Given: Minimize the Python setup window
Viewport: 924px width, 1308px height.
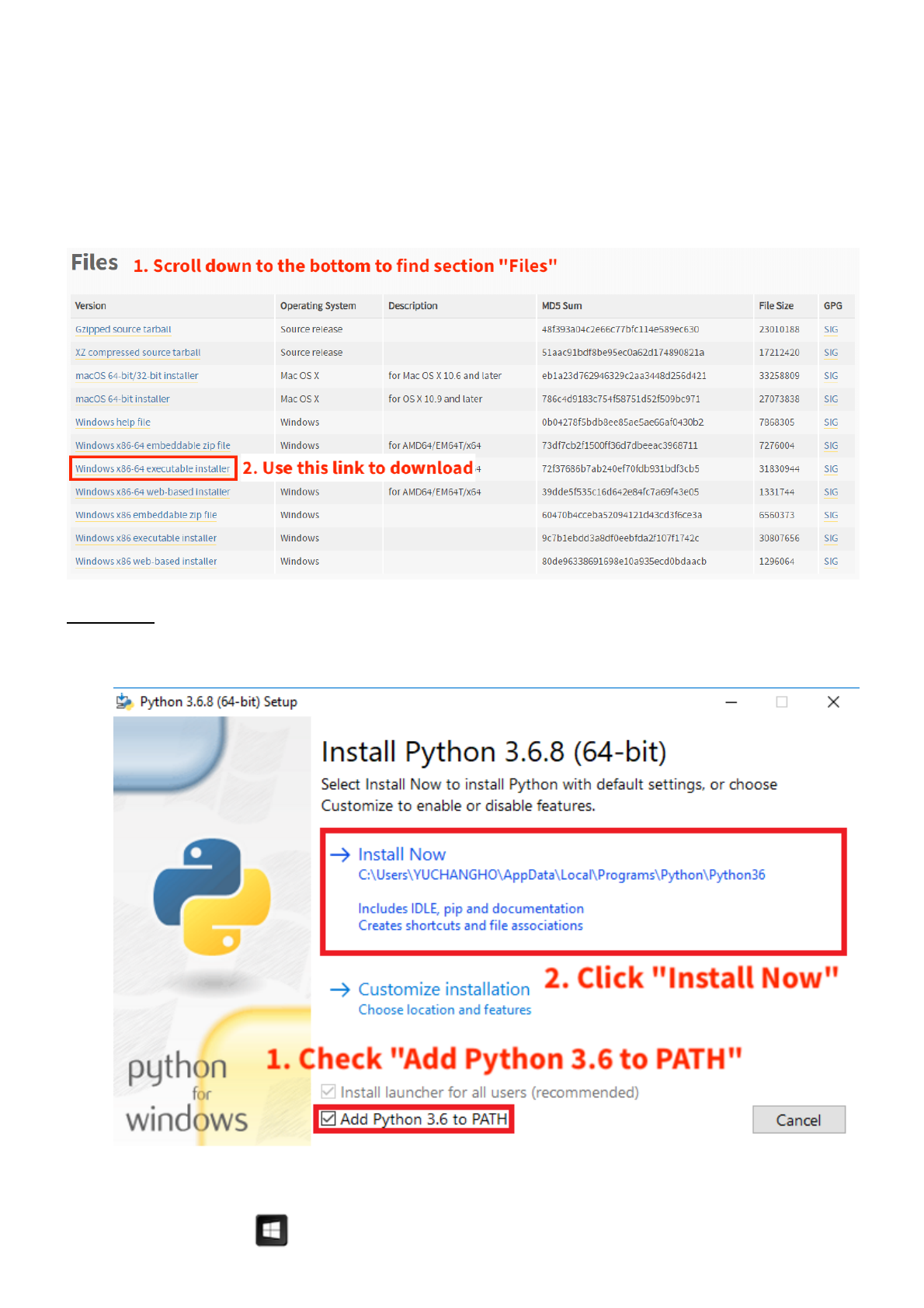Looking at the screenshot, I should (x=731, y=702).
